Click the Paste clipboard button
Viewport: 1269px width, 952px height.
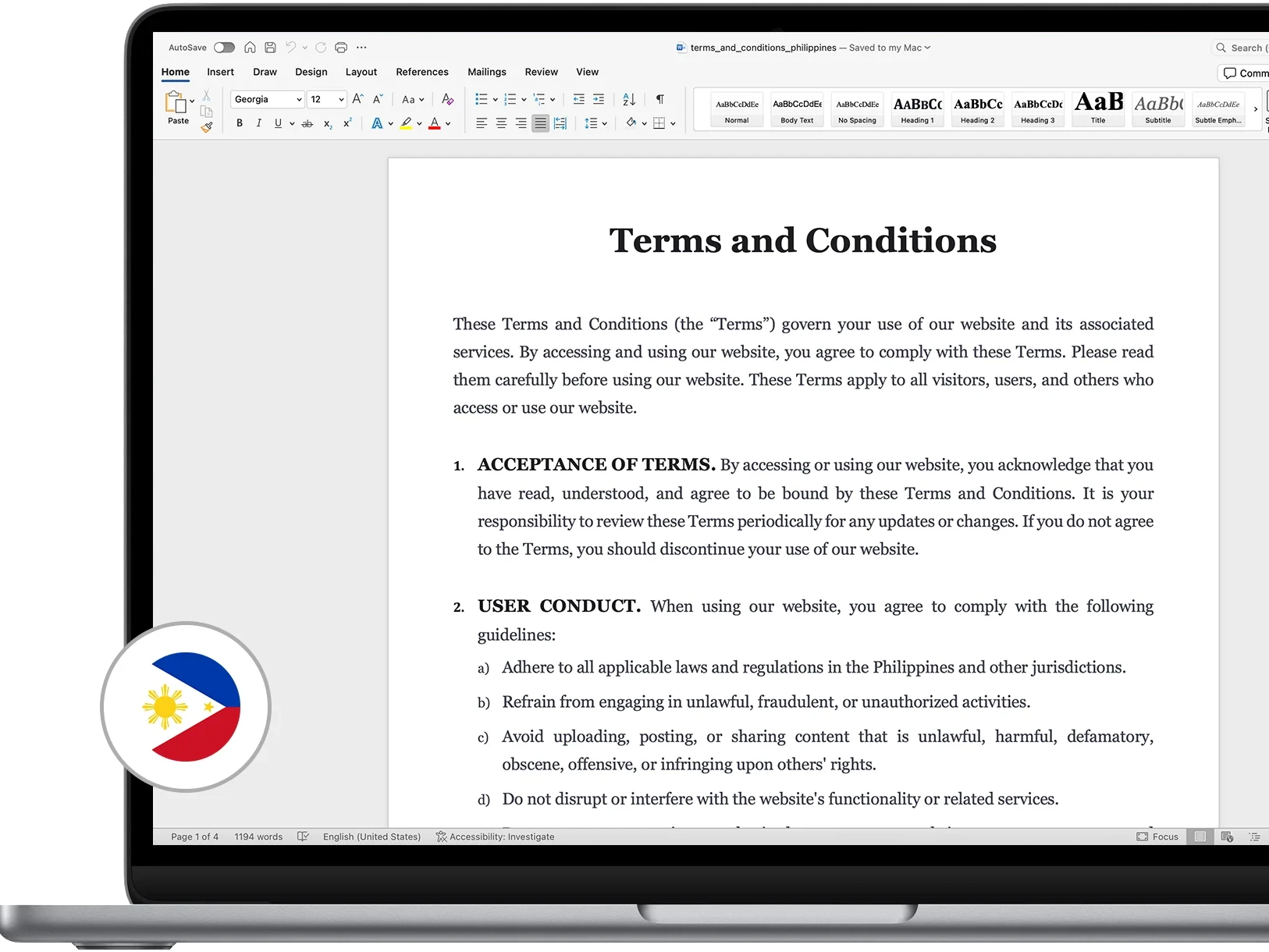(x=176, y=108)
